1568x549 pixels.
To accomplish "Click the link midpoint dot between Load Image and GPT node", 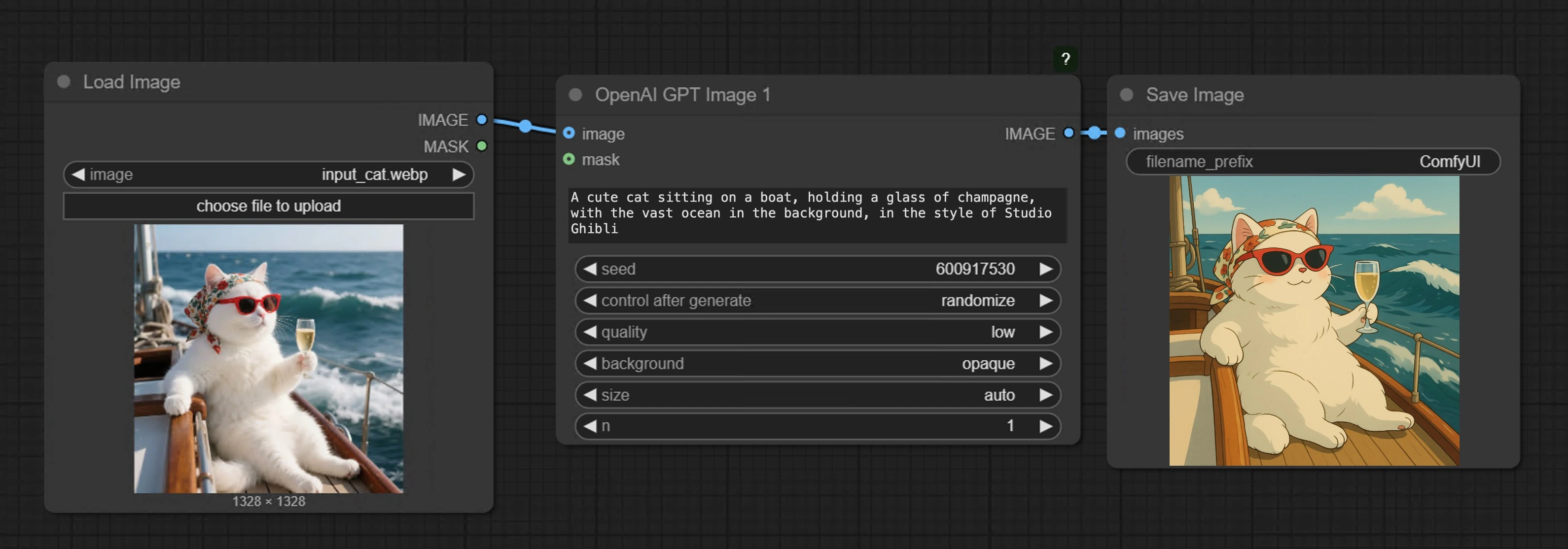I will click(x=525, y=127).
